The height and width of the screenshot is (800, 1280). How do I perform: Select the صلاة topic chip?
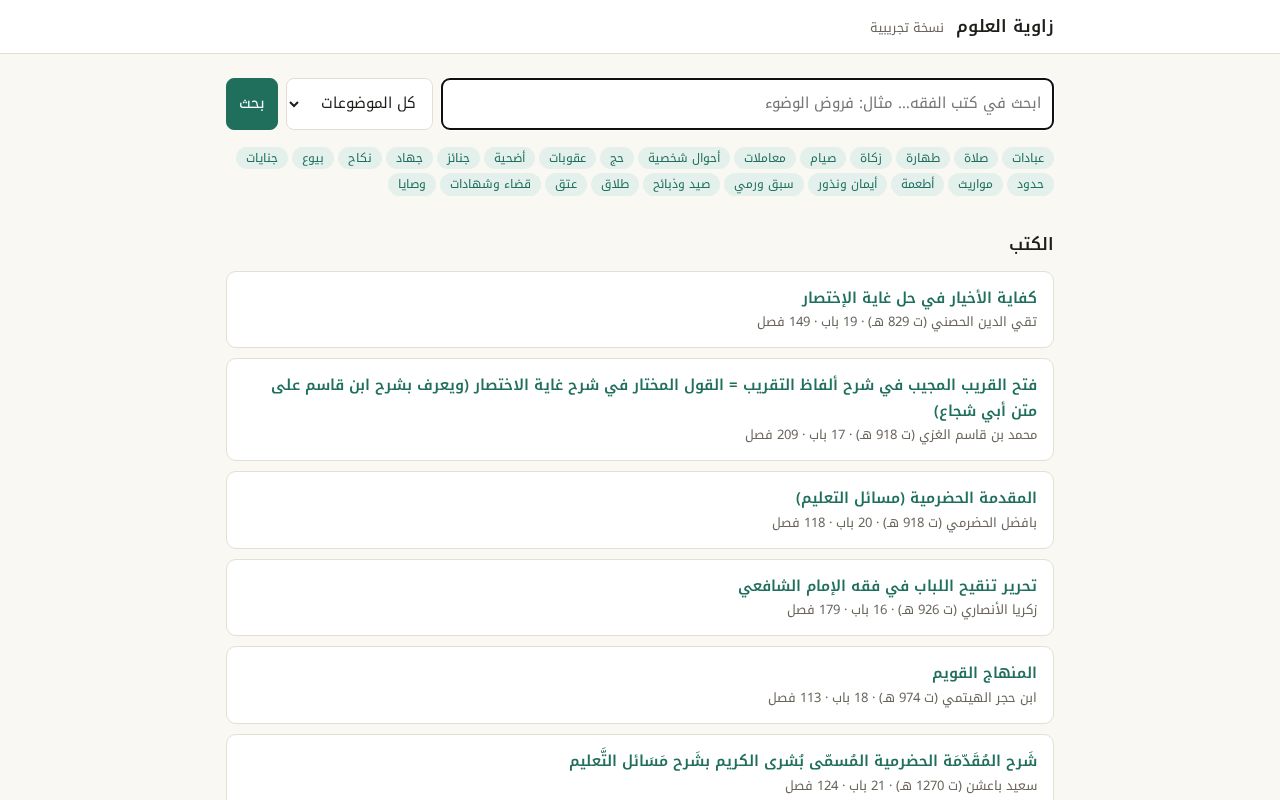click(x=976, y=158)
